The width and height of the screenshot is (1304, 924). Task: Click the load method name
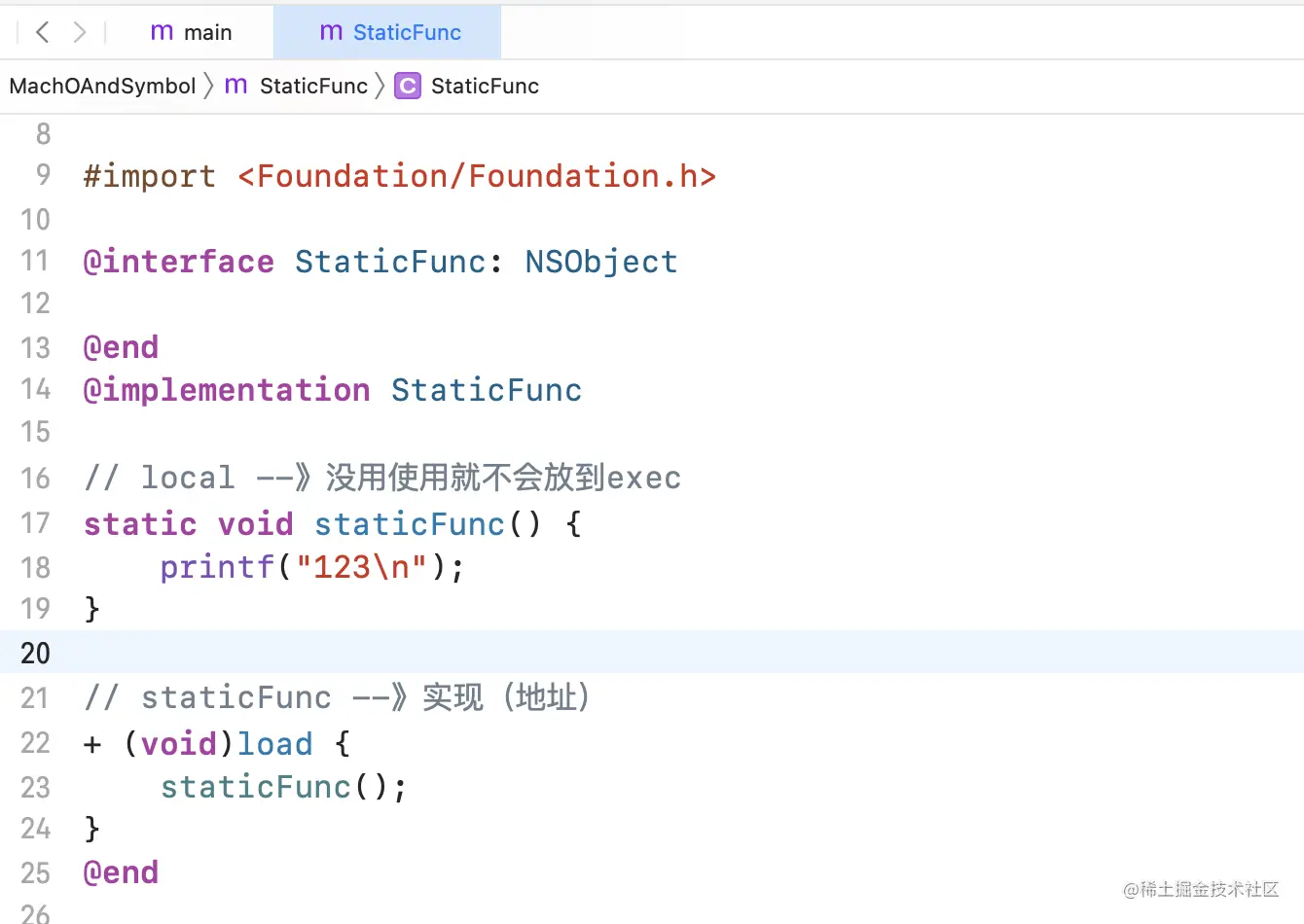pos(274,744)
